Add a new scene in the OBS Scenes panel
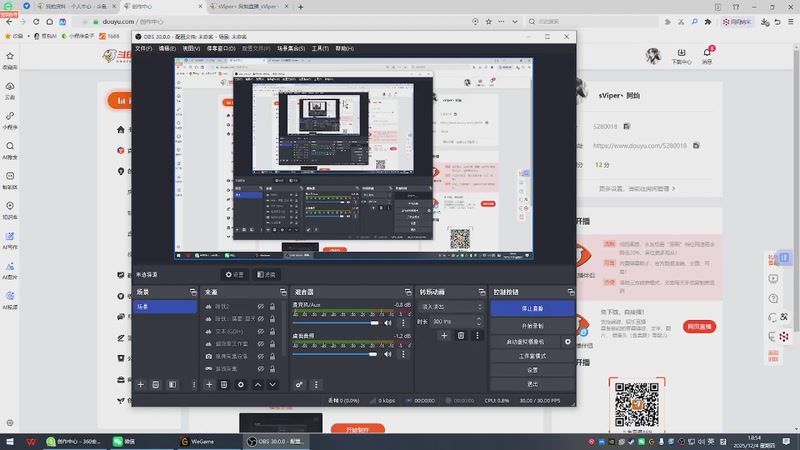 tap(141, 385)
